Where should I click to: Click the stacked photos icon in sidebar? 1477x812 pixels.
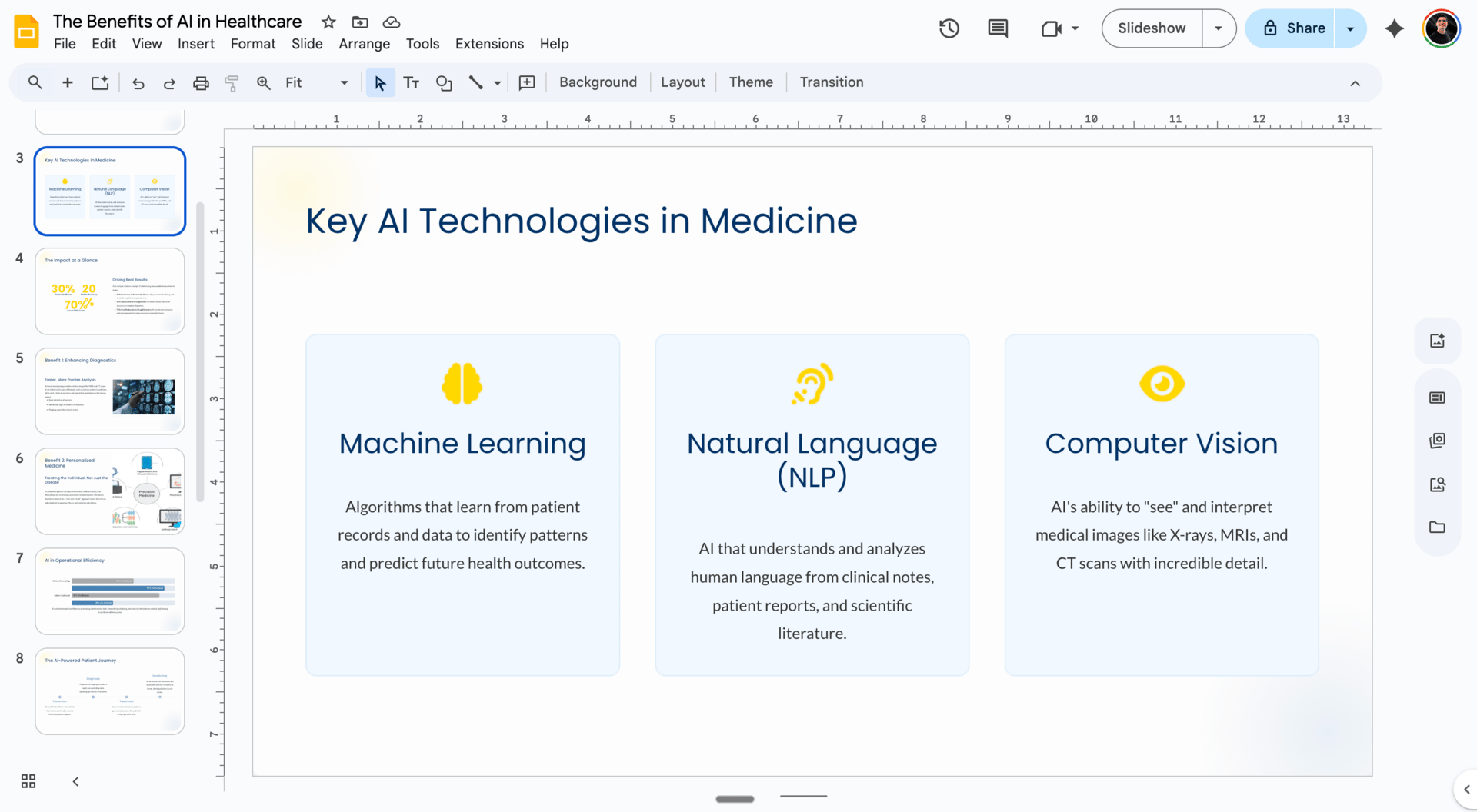click(x=1437, y=441)
